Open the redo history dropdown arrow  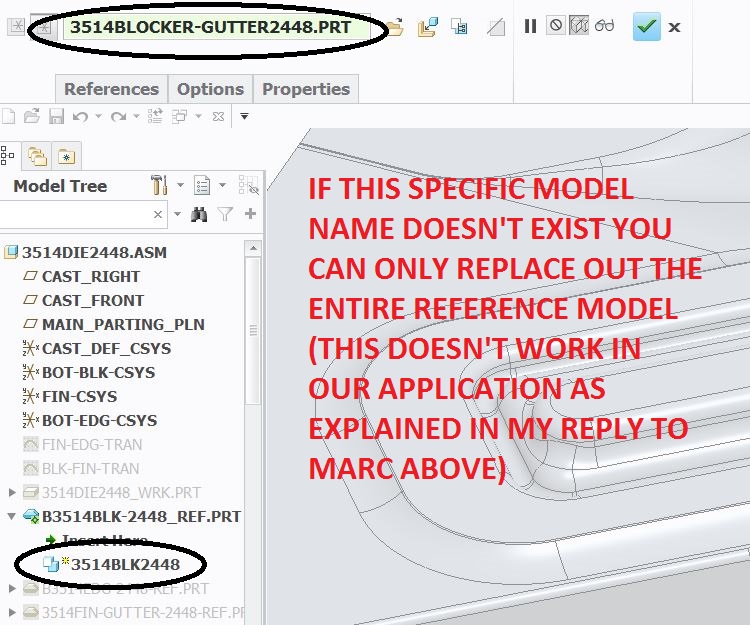pos(136,116)
